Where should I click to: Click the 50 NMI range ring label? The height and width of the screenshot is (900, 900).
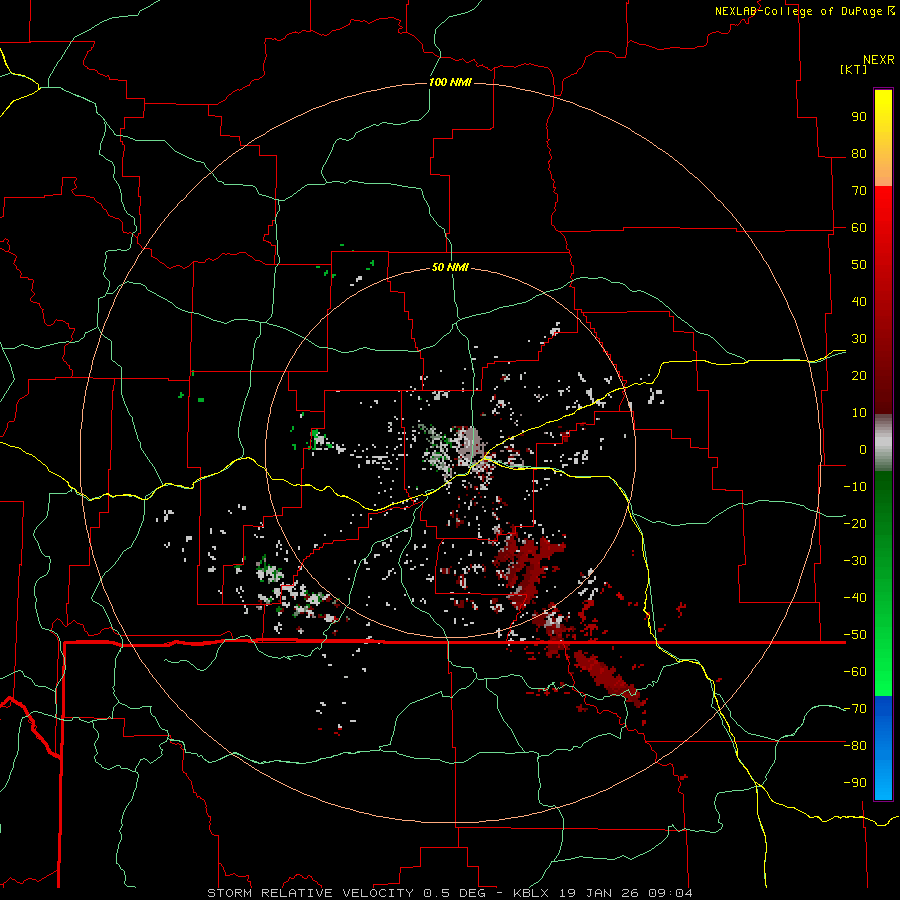(x=450, y=267)
